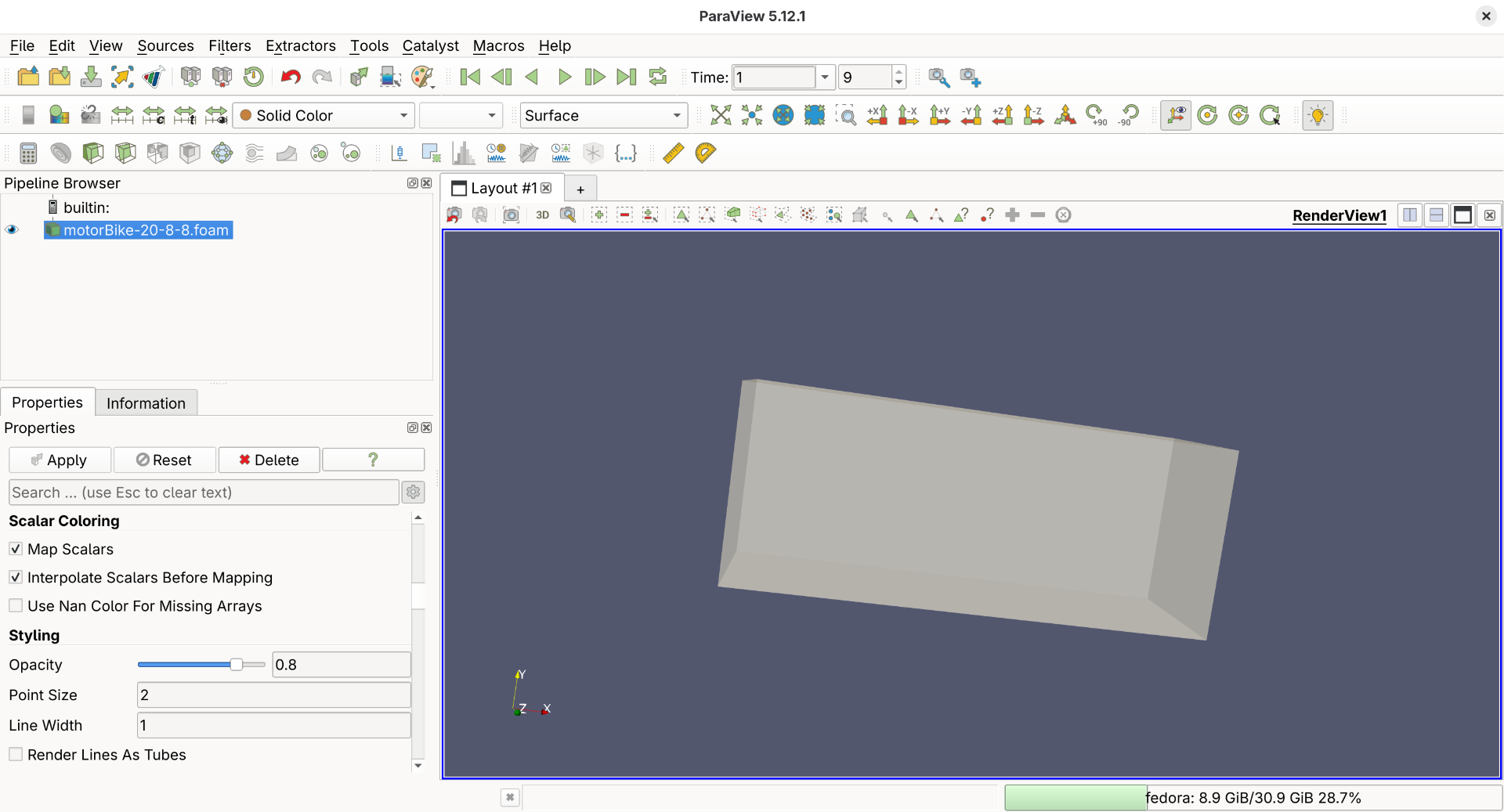1504x812 pixels.
Task: Enable Render Lines As Tubes
Action: 15,754
